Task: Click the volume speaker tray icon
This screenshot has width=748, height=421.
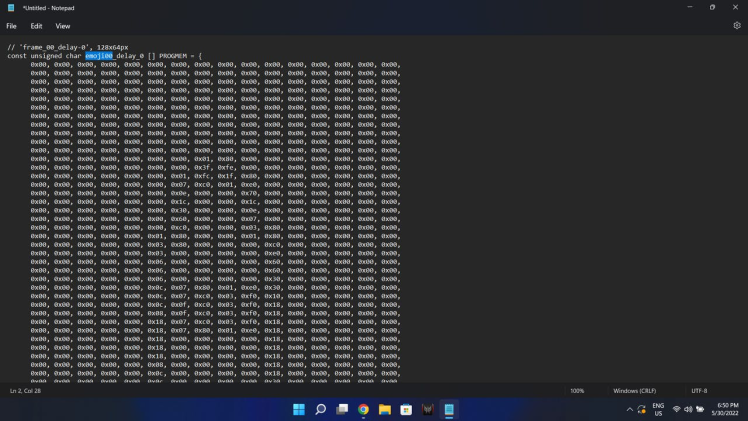Action: (688, 409)
